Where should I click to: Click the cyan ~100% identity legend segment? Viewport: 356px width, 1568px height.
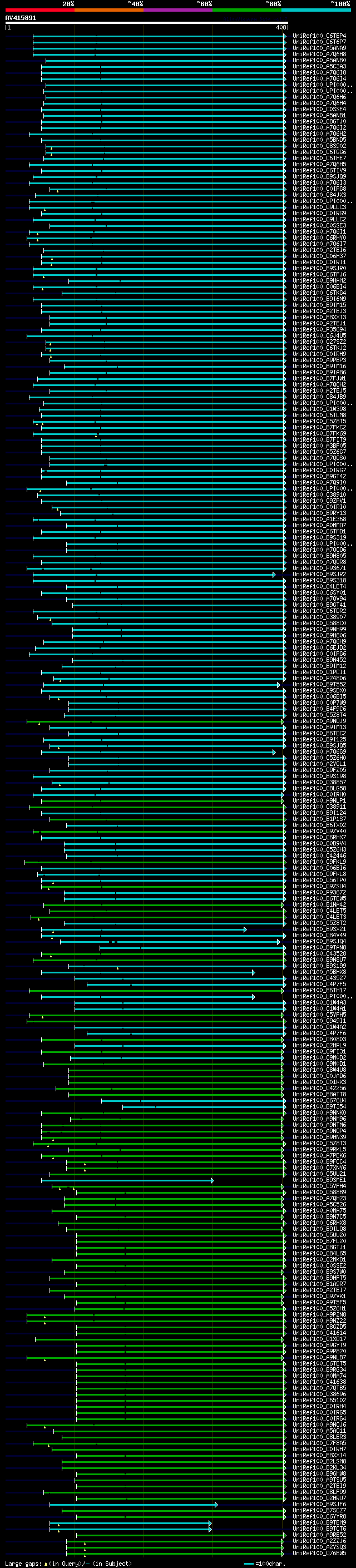click(x=316, y=9)
